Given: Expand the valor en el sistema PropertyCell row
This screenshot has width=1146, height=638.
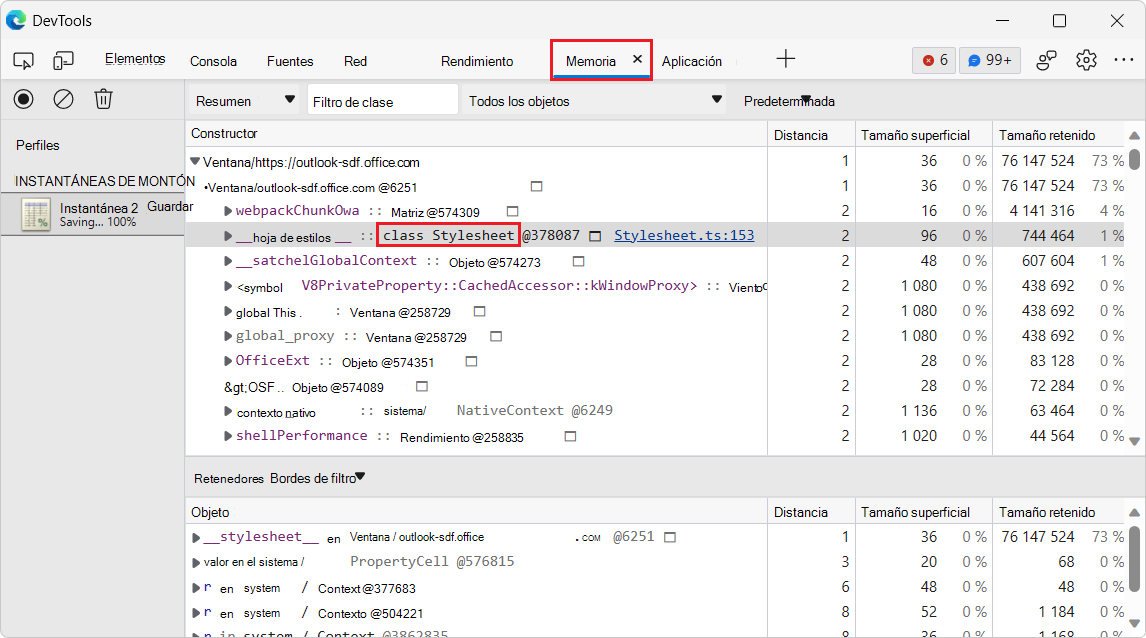Looking at the screenshot, I should [196, 563].
